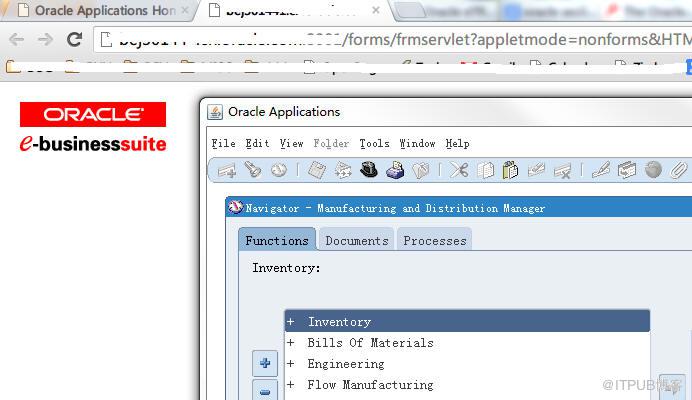Click the Oracle e-business suite logo
Screen dimensions: 692x400
point(93,127)
